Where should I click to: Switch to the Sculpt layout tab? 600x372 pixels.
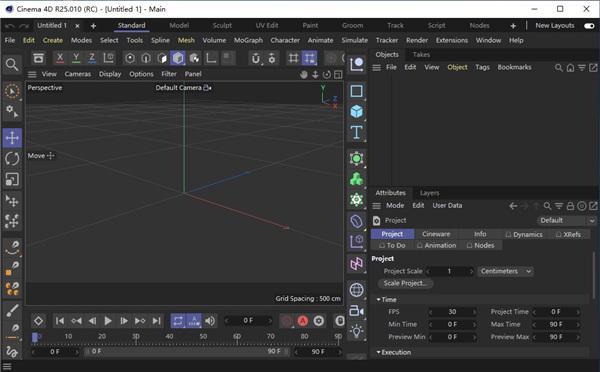pyautogui.click(x=222, y=26)
